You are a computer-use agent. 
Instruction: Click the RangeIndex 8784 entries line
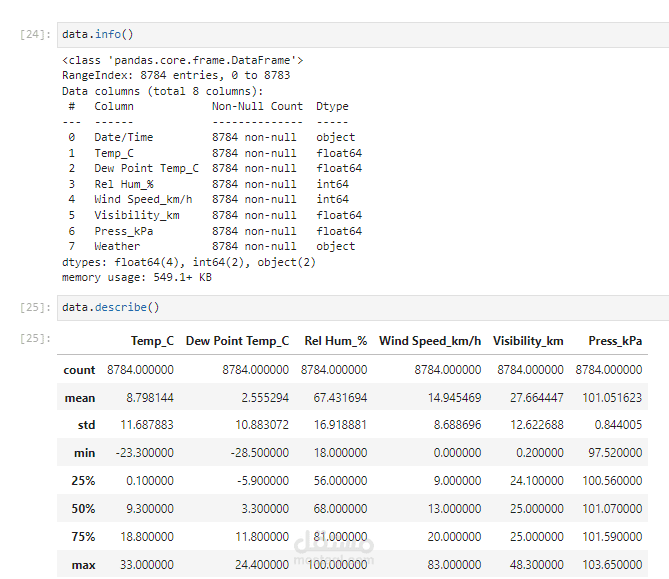click(176, 76)
